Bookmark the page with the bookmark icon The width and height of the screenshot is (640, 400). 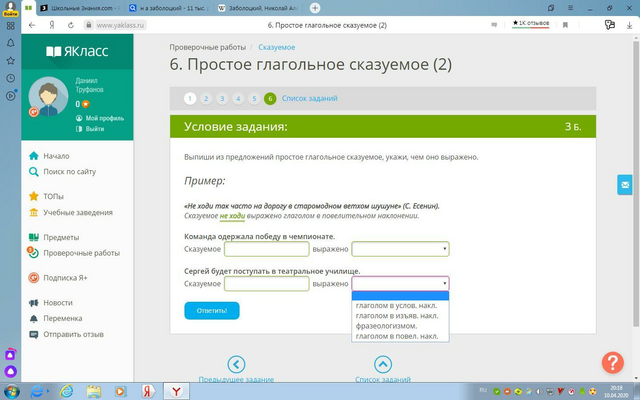point(565,25)
